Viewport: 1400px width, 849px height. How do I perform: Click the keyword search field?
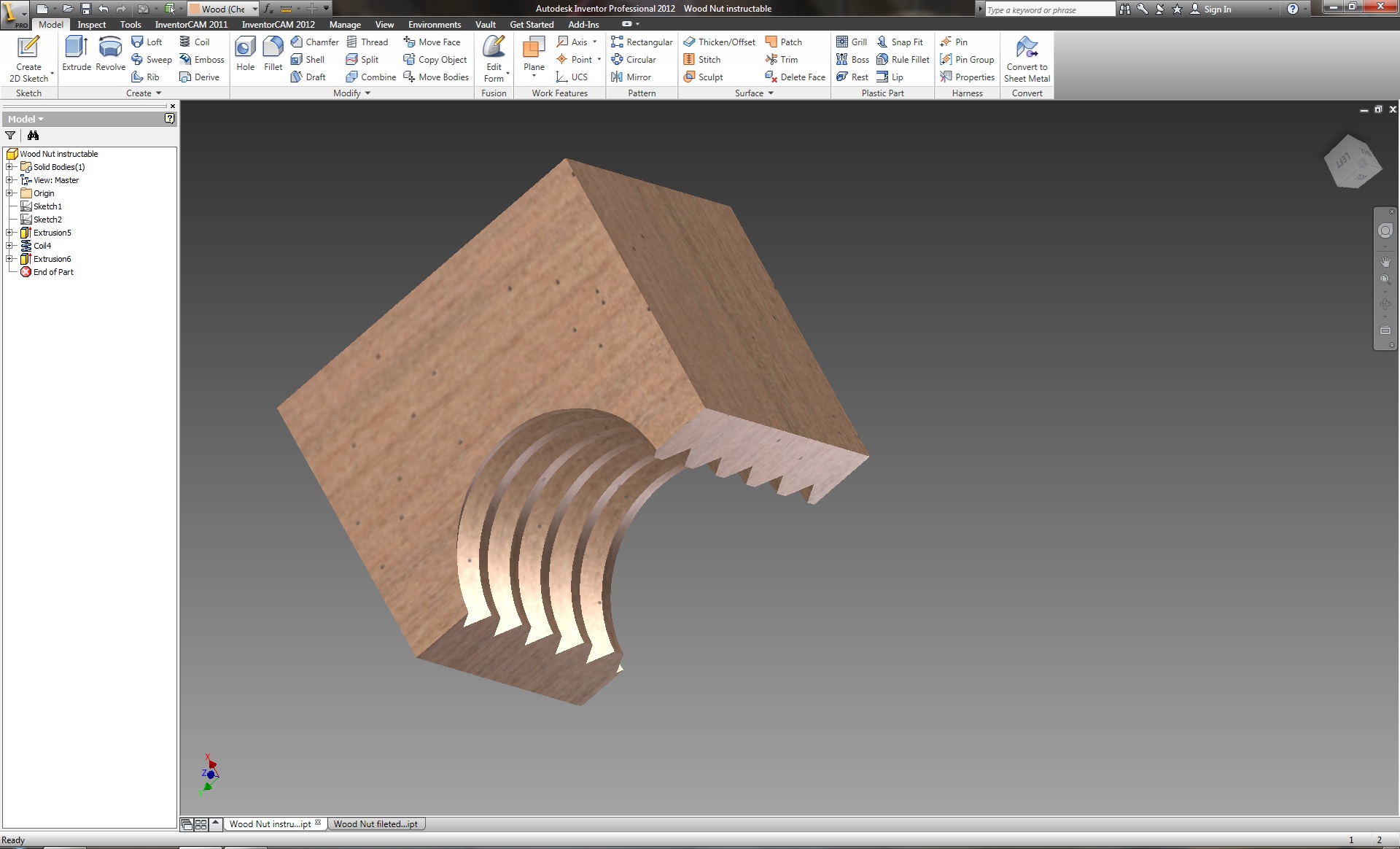[1049, 9]
